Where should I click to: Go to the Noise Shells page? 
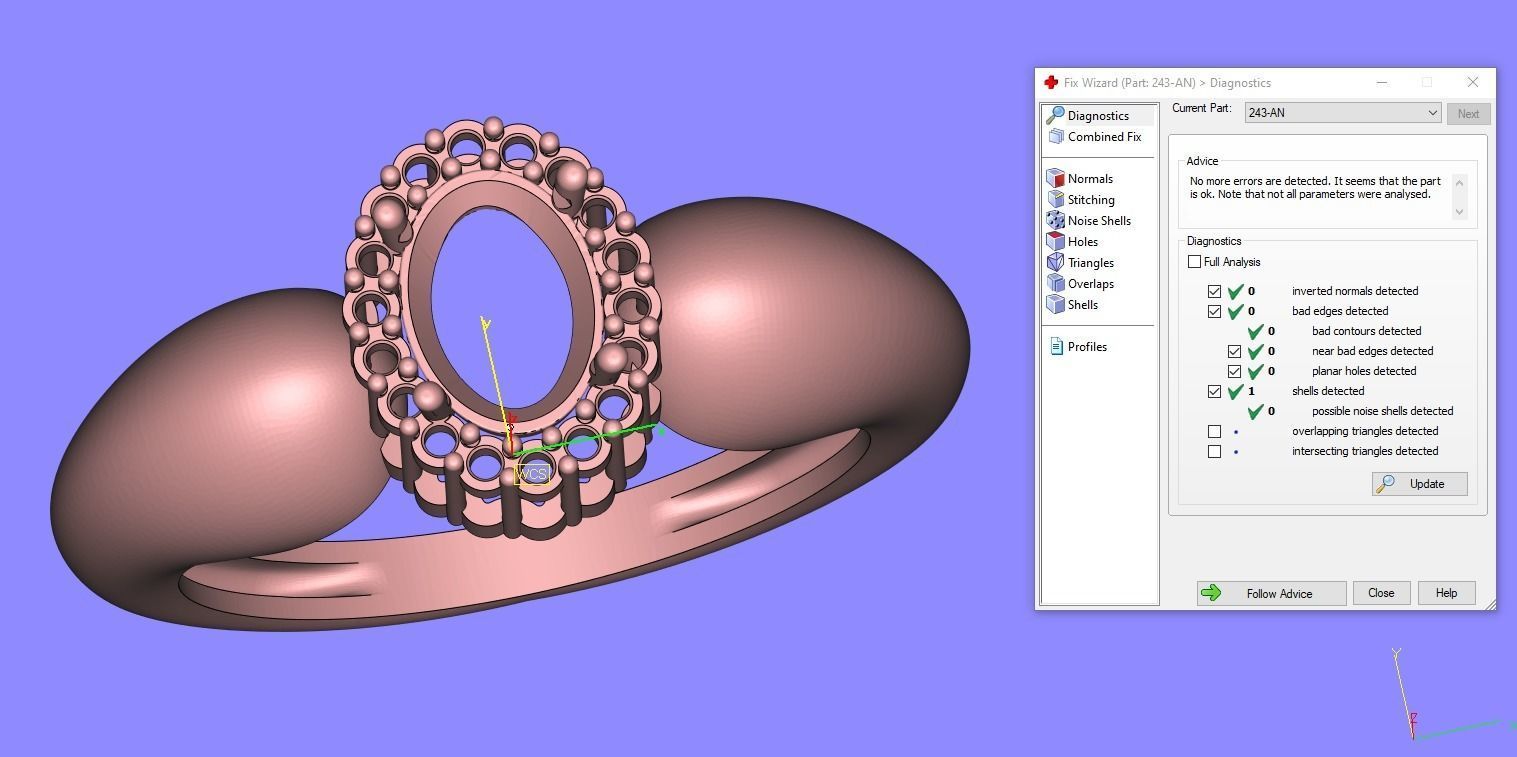1099,221
